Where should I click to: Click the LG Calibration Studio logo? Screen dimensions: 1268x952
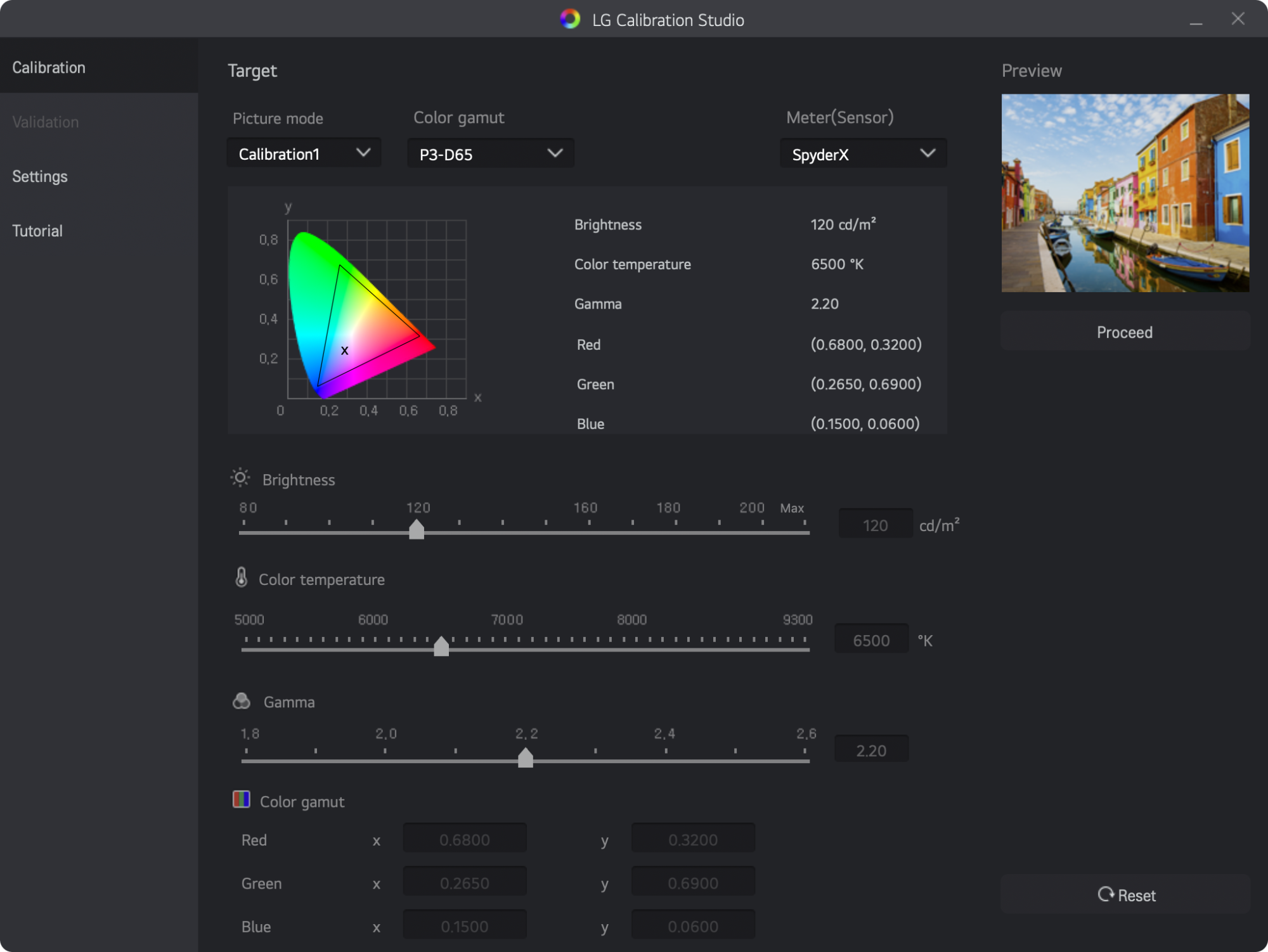click(570, 20)
